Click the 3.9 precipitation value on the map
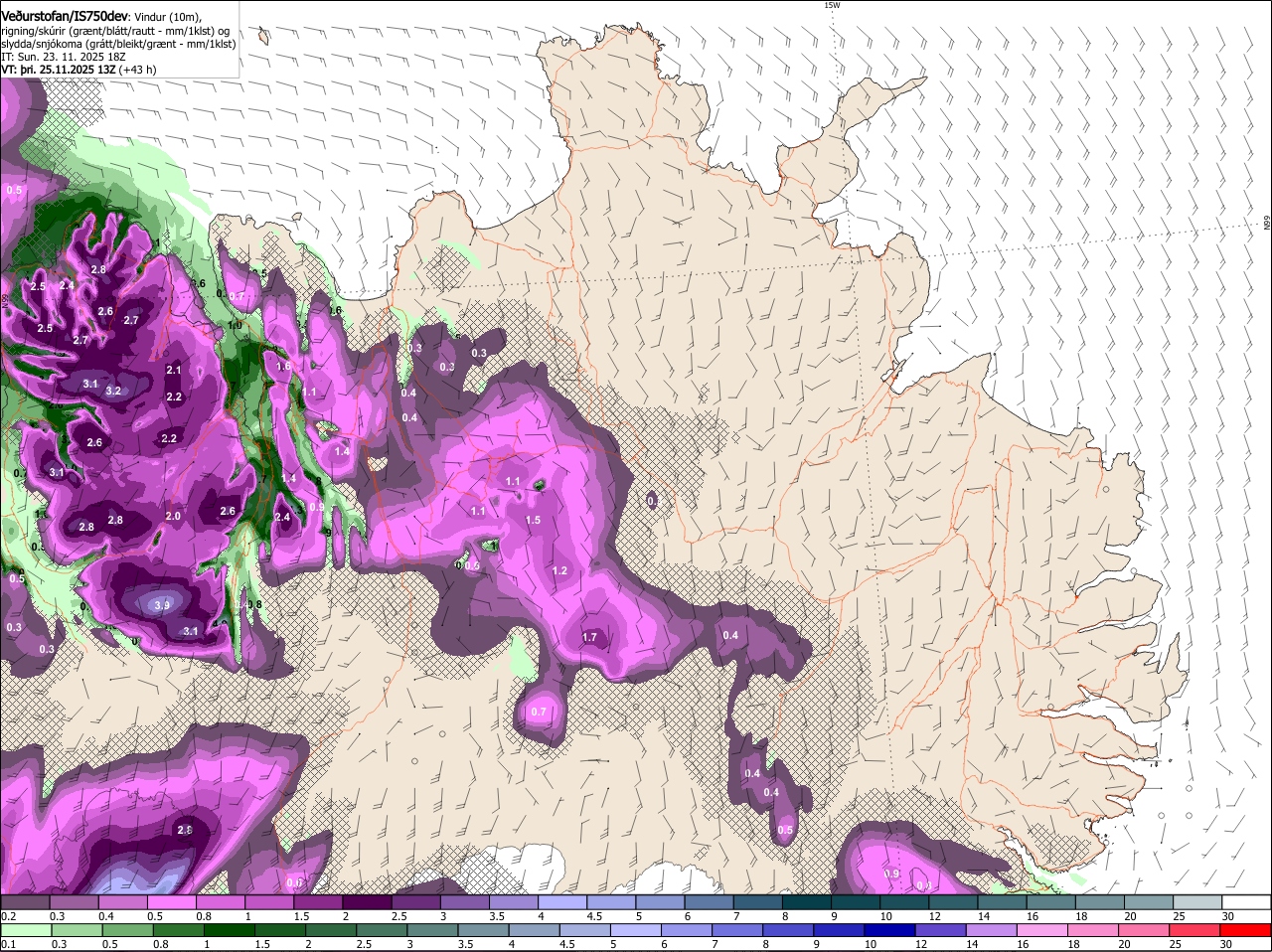Image resolution: width=1272 pixels, height=952 pixels. pos(163,605)
